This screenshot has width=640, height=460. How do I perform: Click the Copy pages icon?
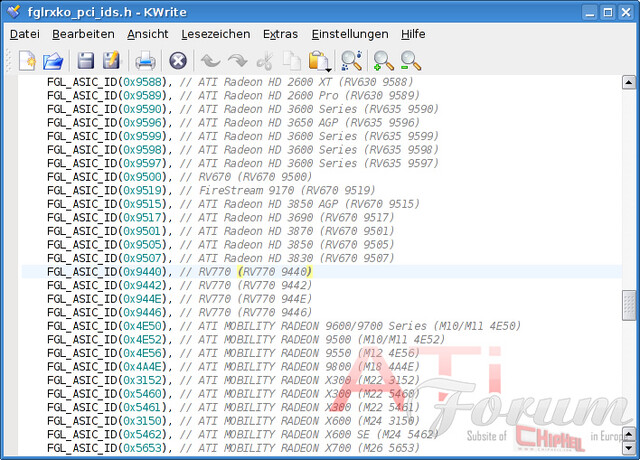pyautogui.click(x=292, y=61)
